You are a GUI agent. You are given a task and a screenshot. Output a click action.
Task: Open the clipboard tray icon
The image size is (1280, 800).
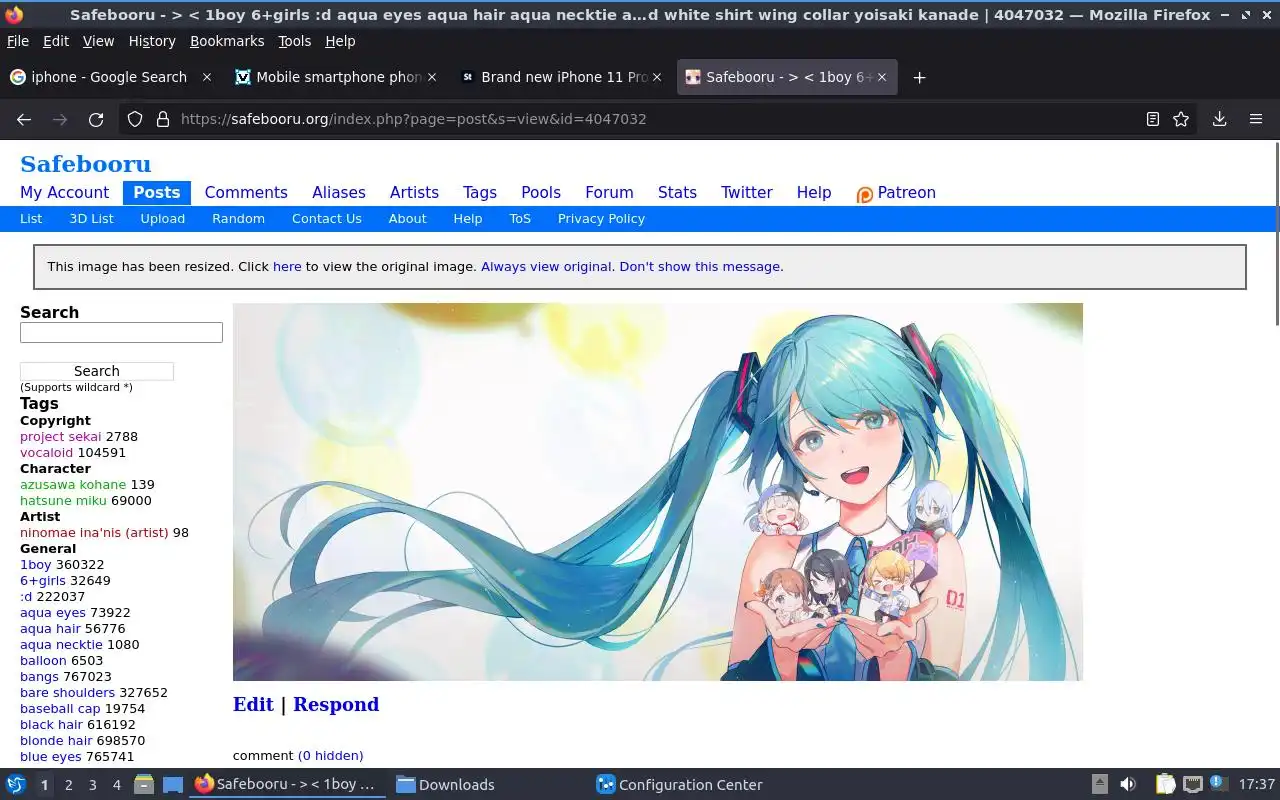coord(1165,785)
